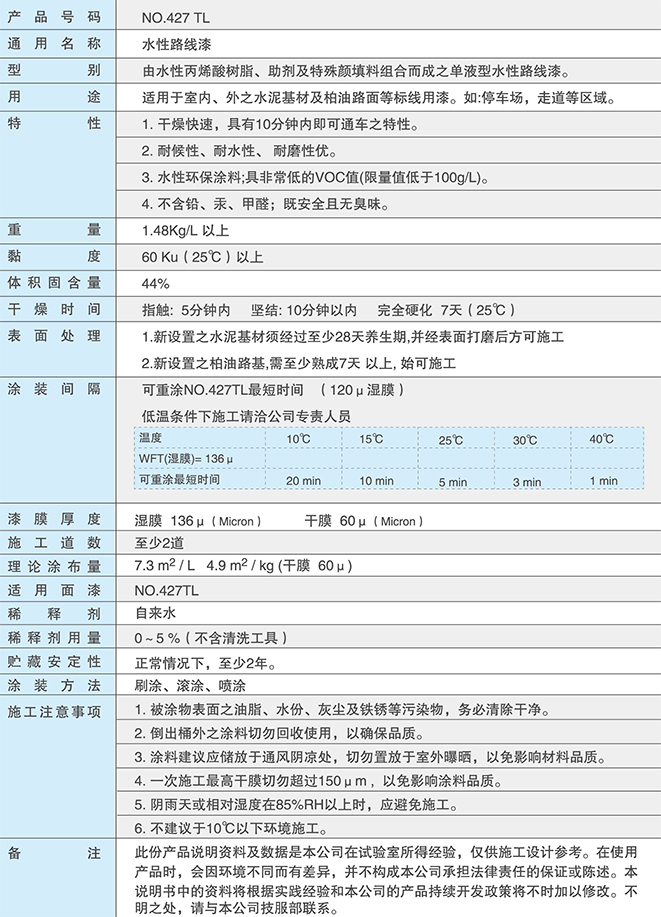Viewport: 661px width, 917px height.
Task: Click the 涂装方法 value 刷涂、滚涂、喷涂
Action: [x=190, y=686]
